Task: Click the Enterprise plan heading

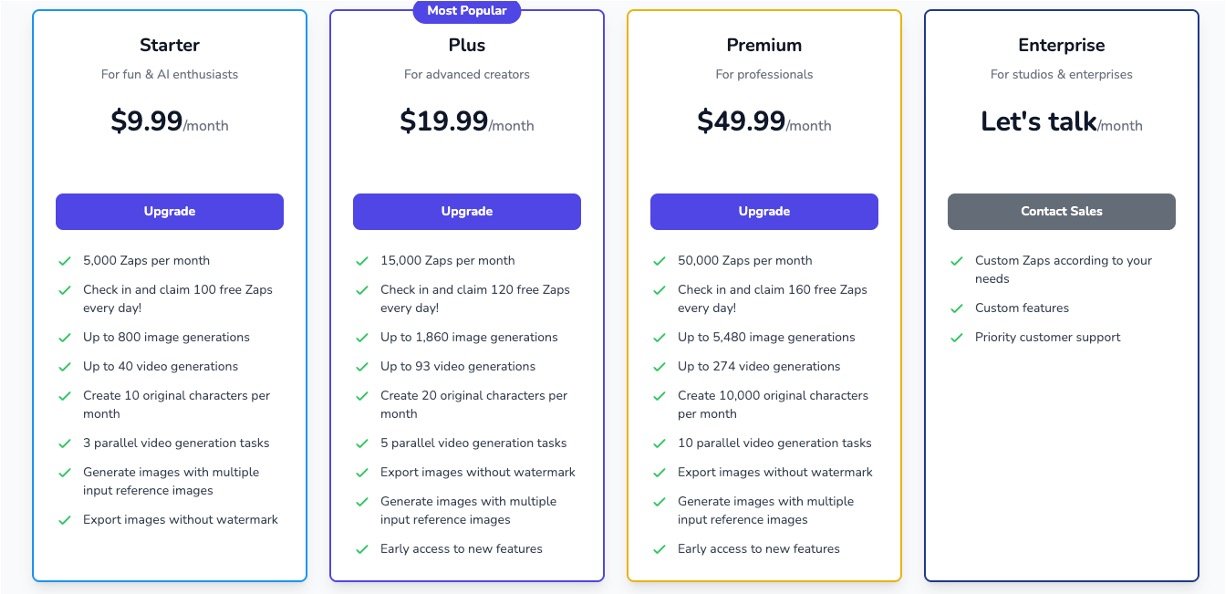Action: point(1061,45)
